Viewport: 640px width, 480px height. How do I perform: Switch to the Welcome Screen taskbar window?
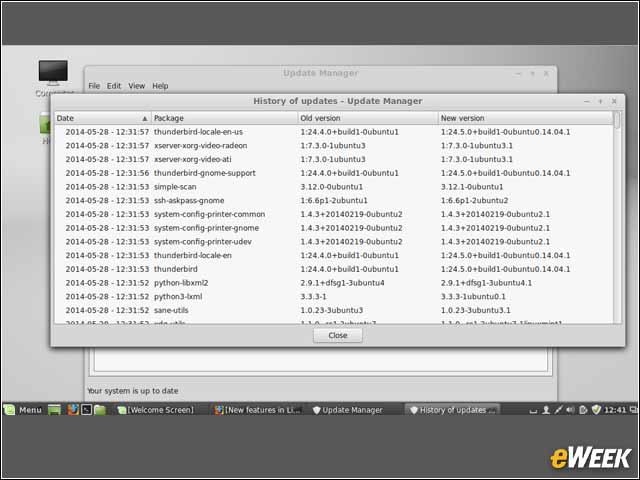pos(156,410)
